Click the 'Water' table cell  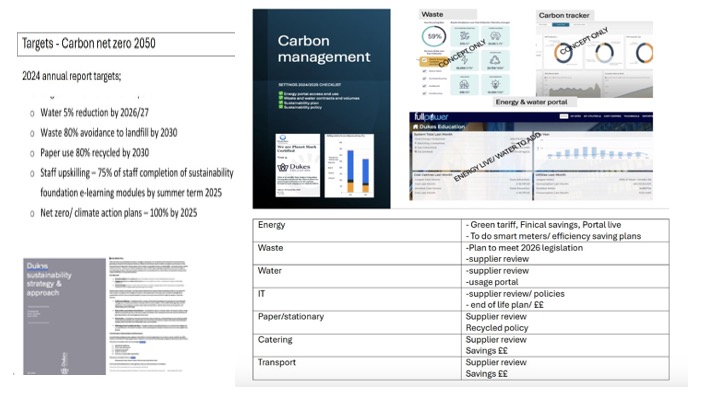pos(357,276)
